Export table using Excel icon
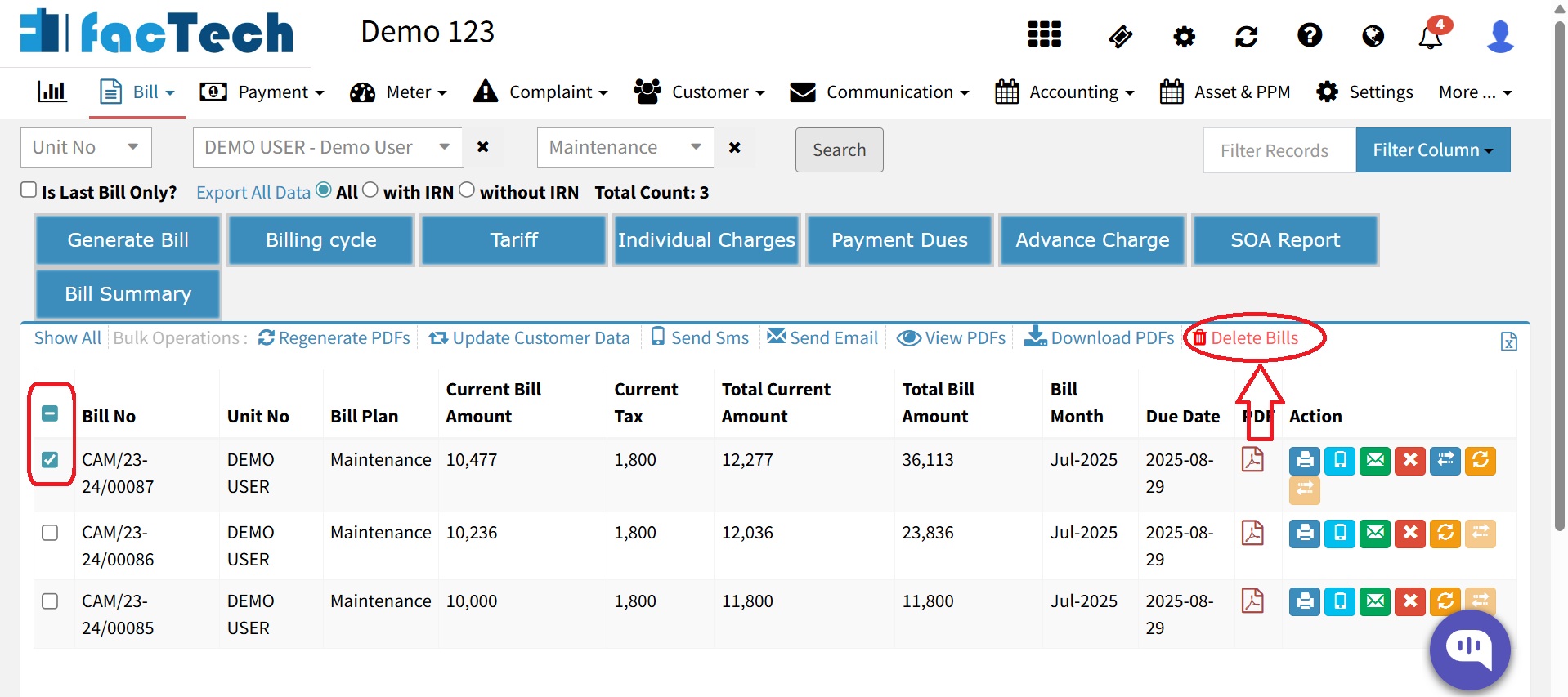 [1508, 342]
